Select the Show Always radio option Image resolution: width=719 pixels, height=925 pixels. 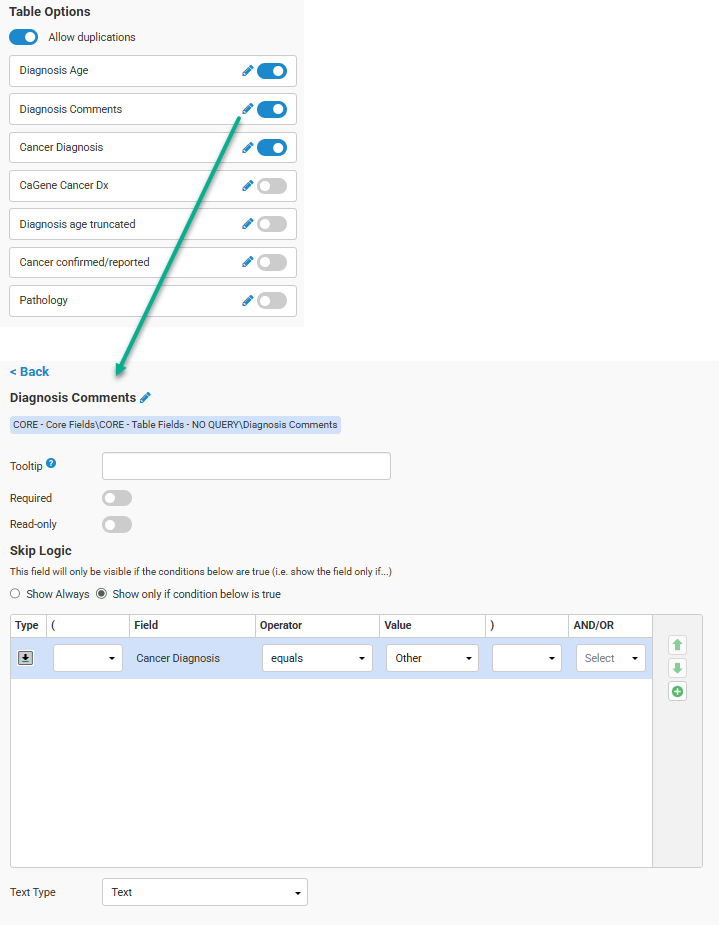pos(16,594)
